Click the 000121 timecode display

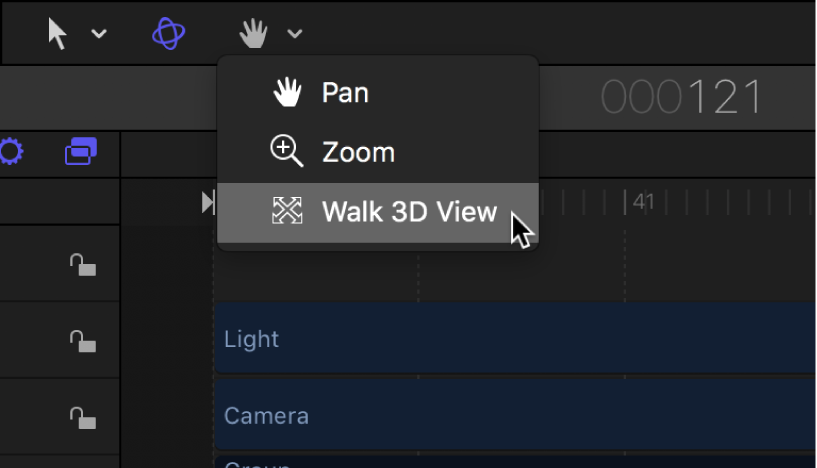point(681,98)
